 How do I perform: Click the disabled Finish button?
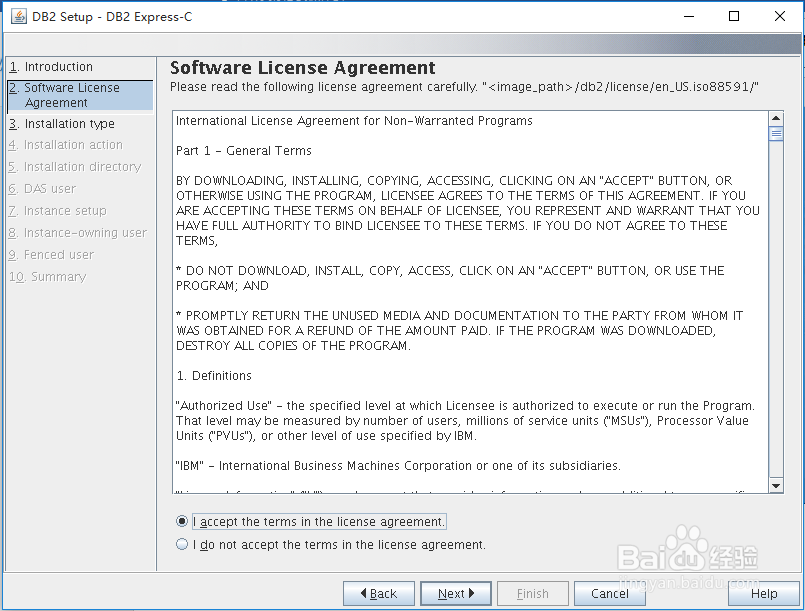533,594
